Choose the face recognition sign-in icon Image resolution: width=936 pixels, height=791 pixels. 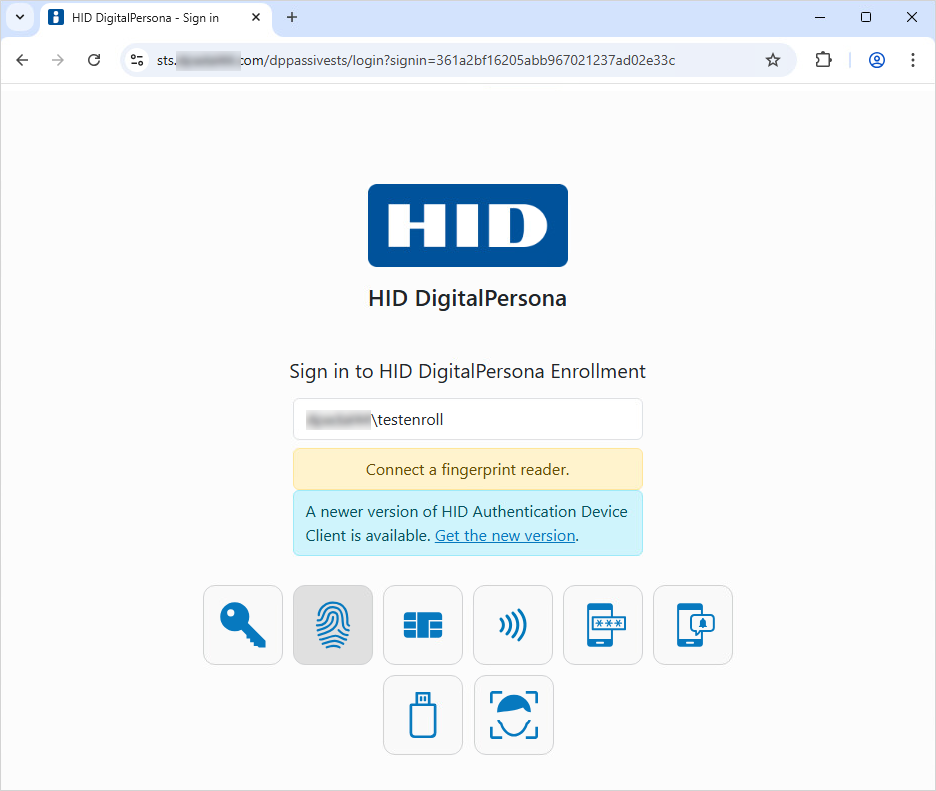click(x=513, y=715)
